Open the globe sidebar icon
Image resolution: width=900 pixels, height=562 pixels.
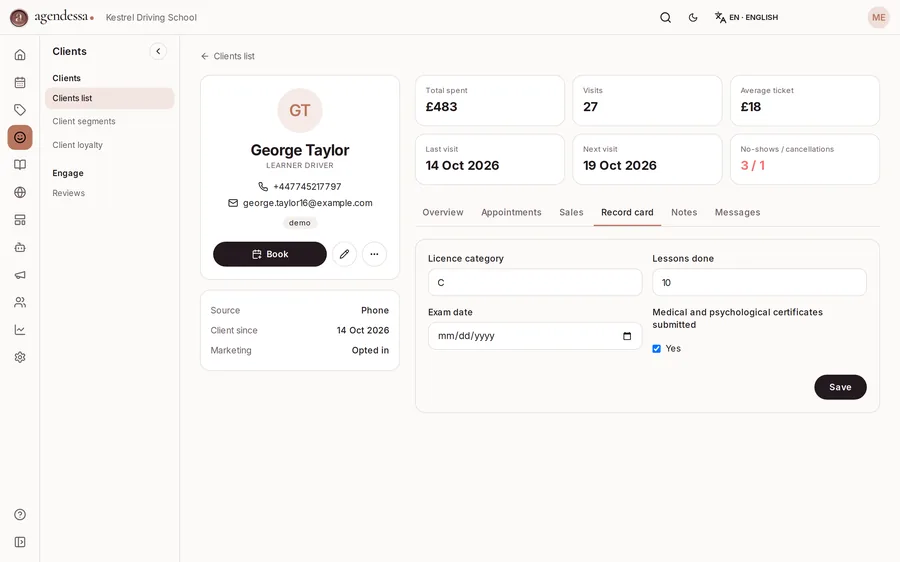click(20, 192)
